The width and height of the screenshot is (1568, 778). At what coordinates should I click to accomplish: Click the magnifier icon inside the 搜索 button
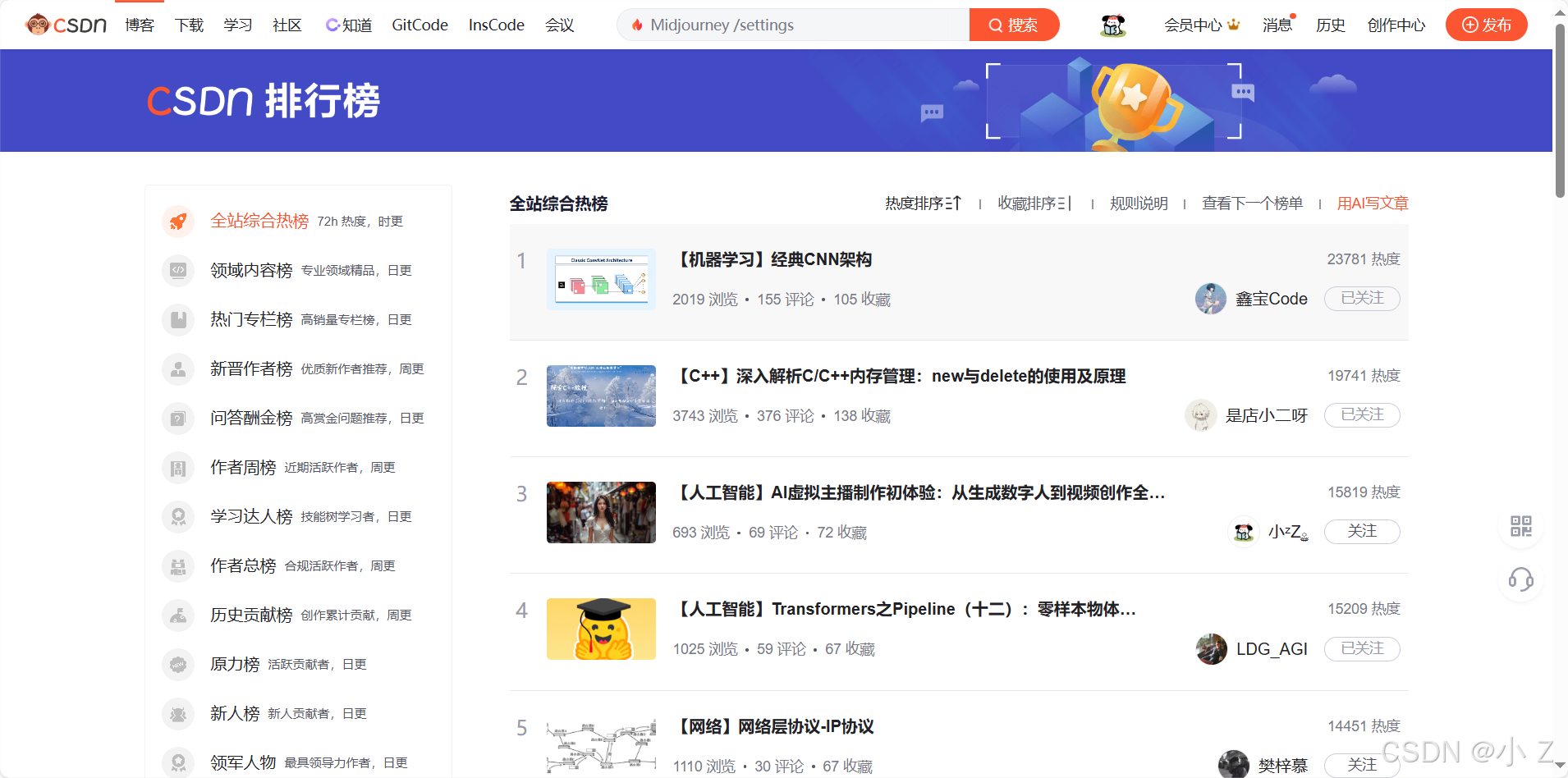[996, 25]
